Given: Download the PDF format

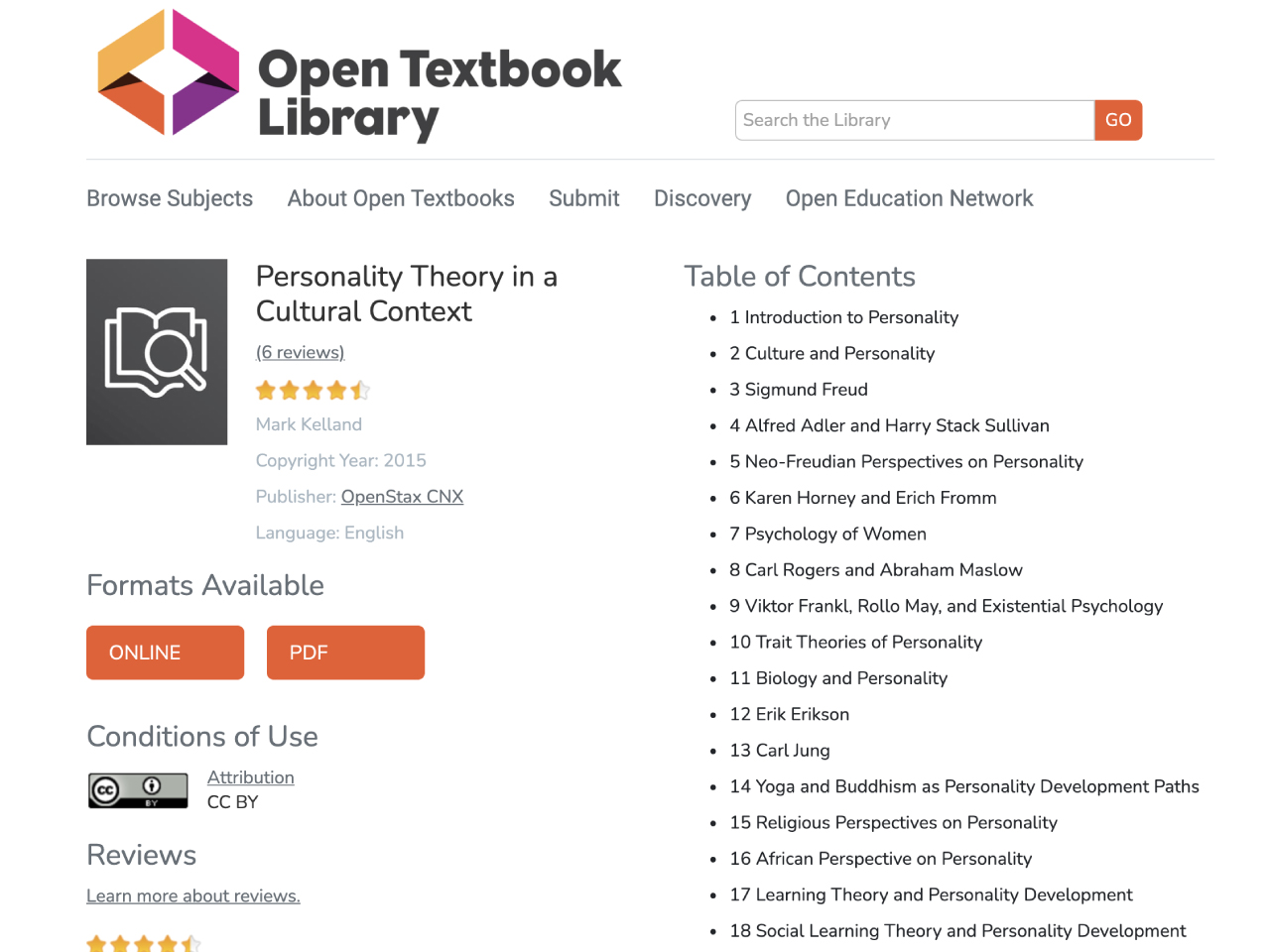Looking at the screenshot, I should (x=345, y=653).
